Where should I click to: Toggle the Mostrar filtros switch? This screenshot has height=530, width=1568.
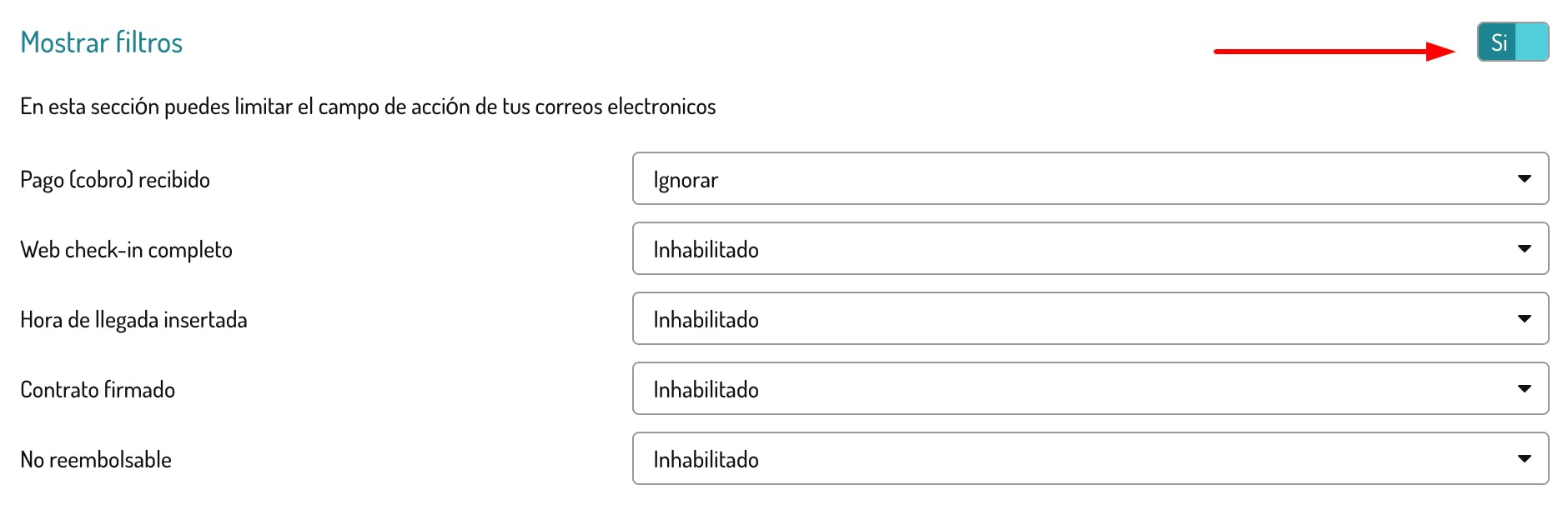1512,42
